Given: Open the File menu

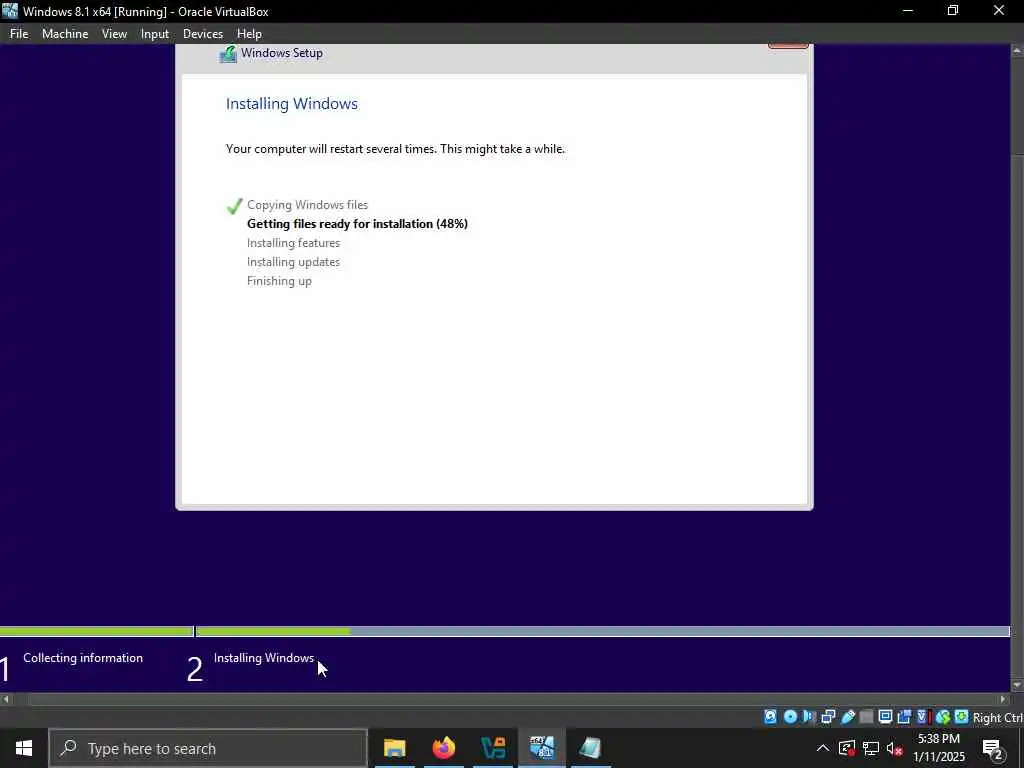Looking at the screenshot, I should coord(19,33).
